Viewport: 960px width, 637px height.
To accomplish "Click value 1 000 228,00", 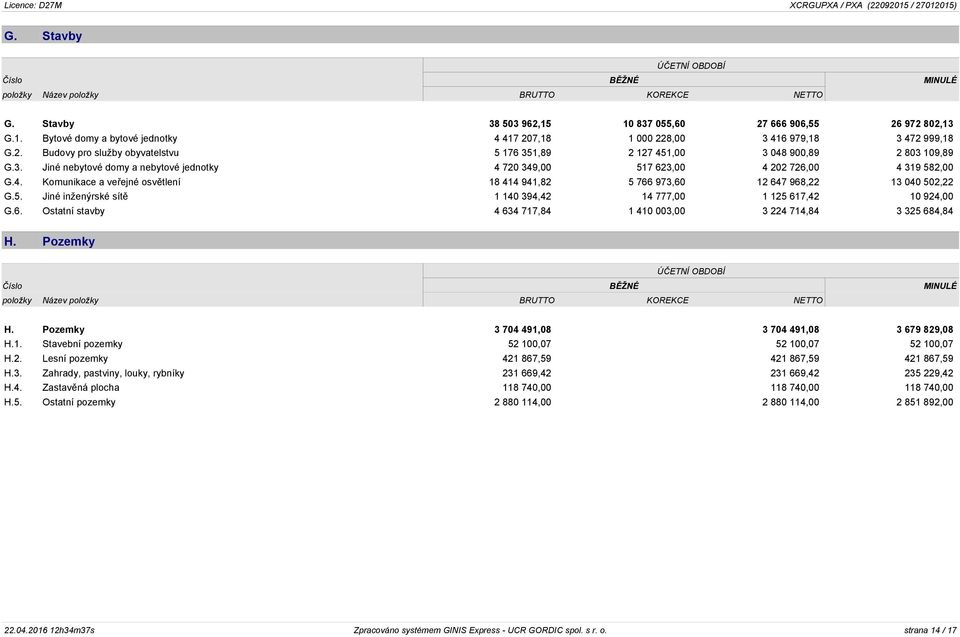I will (x=656, y=138).
